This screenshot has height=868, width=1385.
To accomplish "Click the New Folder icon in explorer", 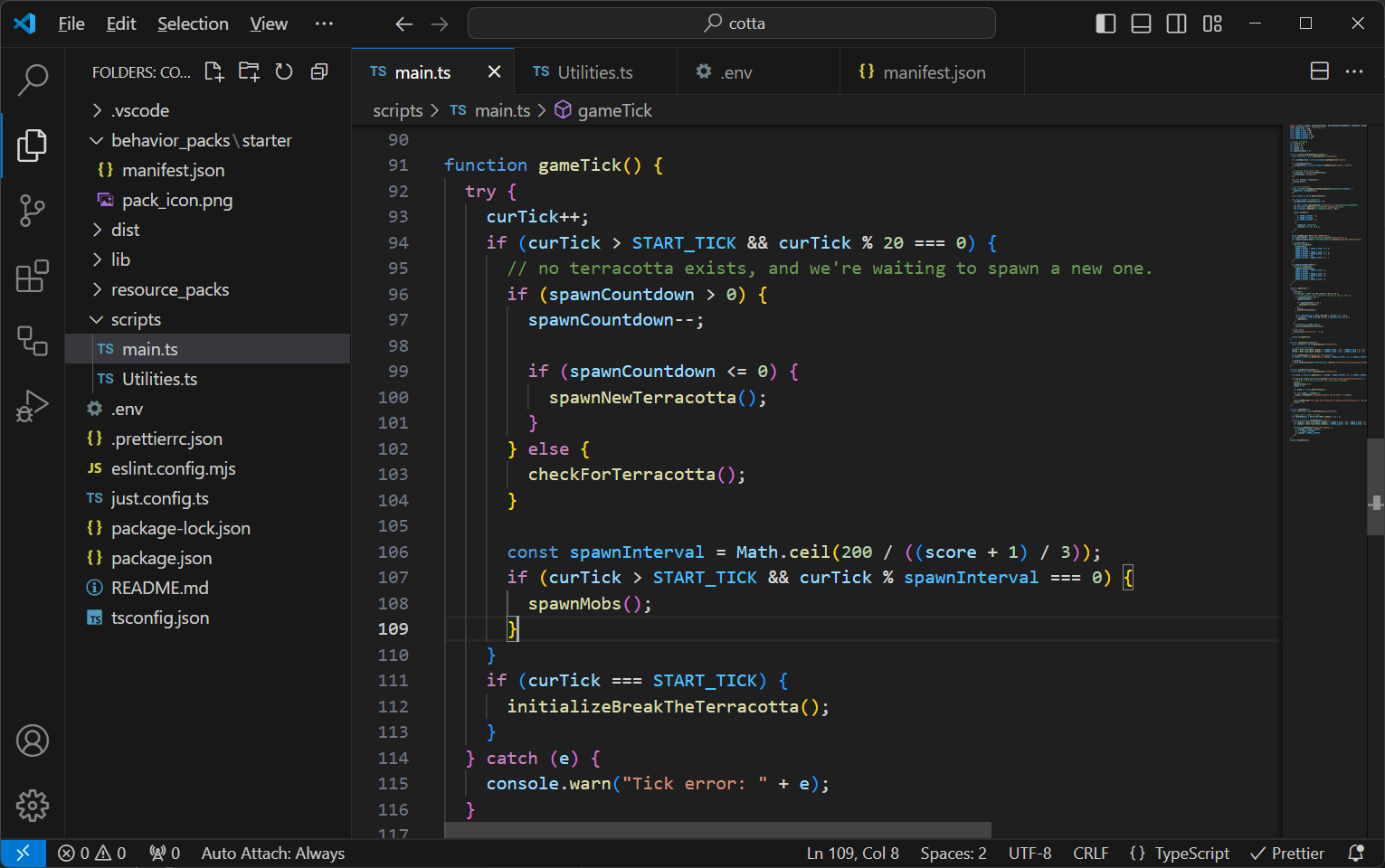I will 249,72.
